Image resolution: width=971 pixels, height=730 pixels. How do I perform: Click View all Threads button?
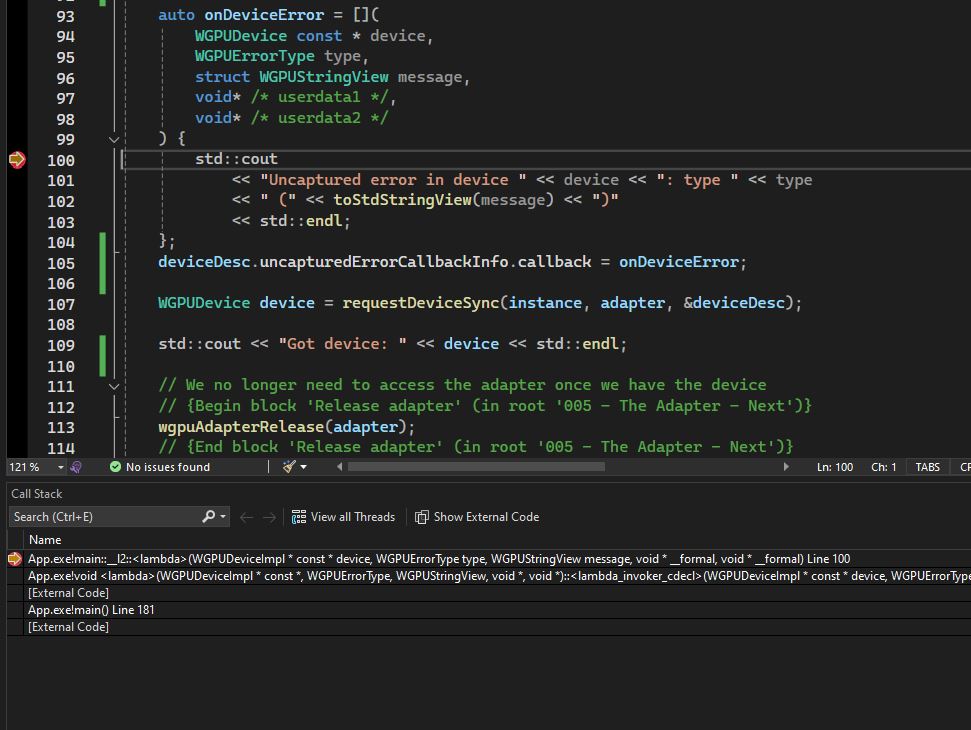343,517
